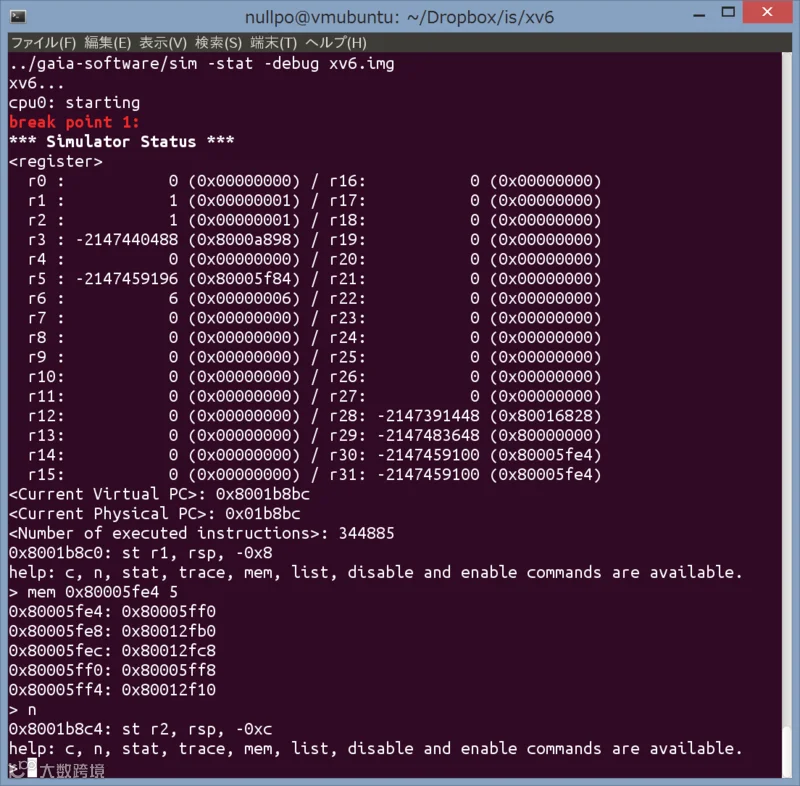Click the '<register>' line

[x=56, y=161]
